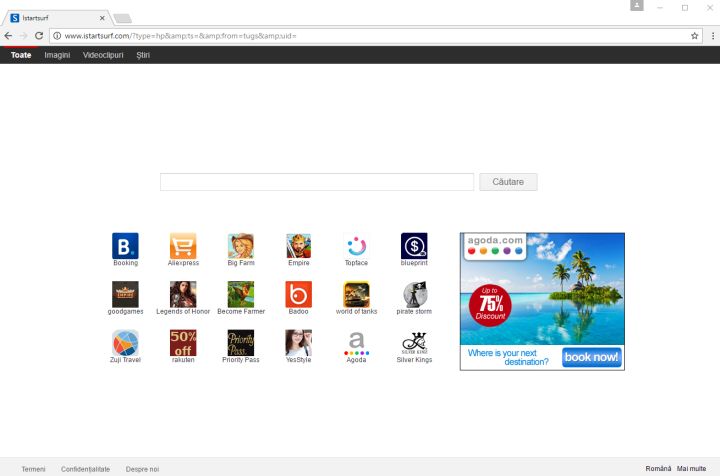Open the Confidențialitate footer link

click(x=85, y=469)
